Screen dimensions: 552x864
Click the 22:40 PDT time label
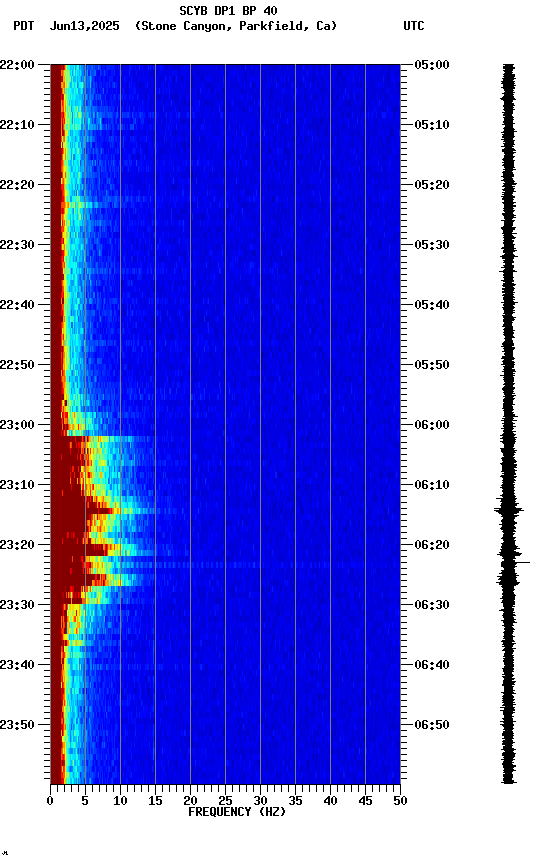coord(18,305)
